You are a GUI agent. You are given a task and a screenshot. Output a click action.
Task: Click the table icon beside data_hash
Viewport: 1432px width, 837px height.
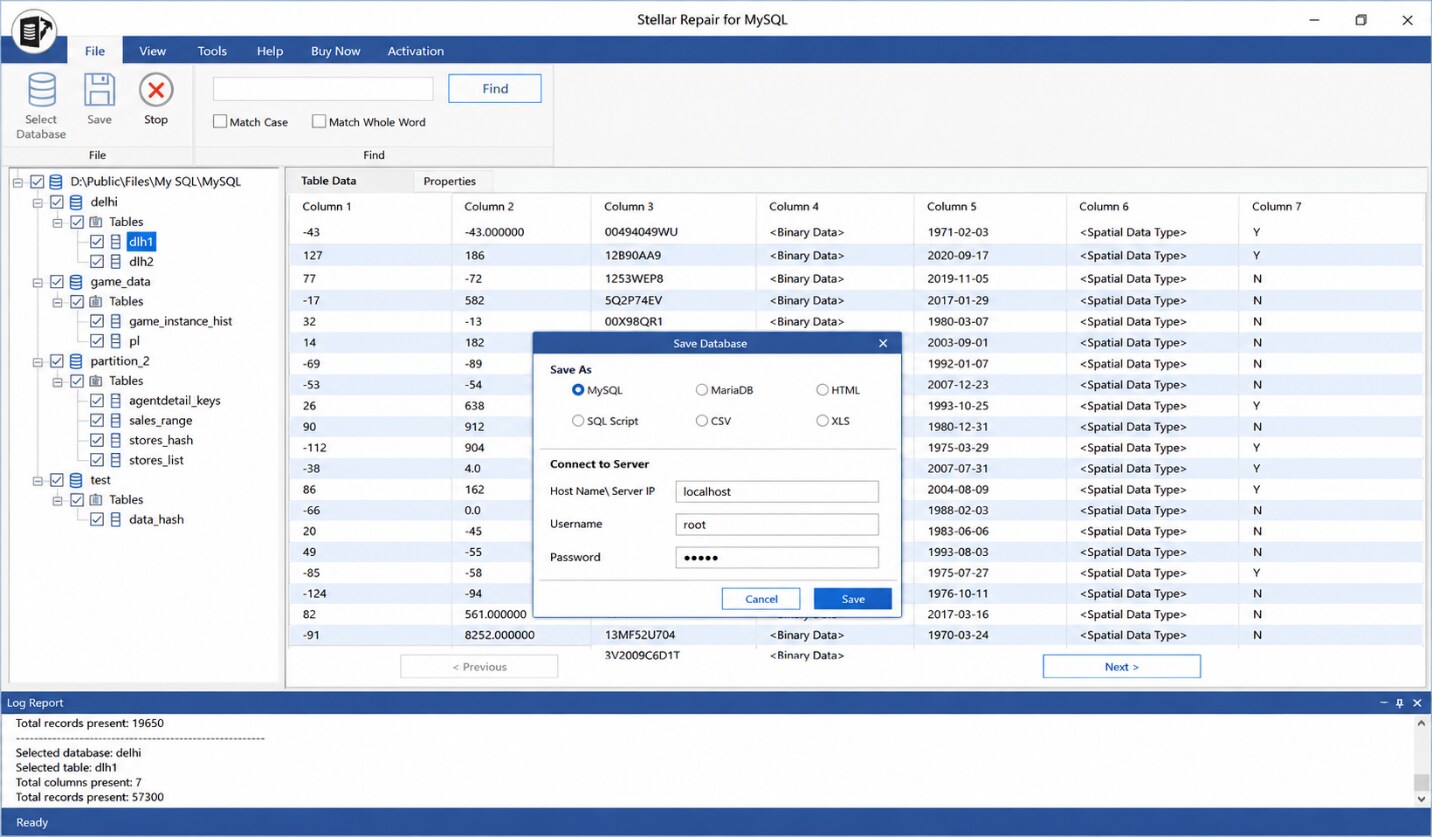[116, 519]
